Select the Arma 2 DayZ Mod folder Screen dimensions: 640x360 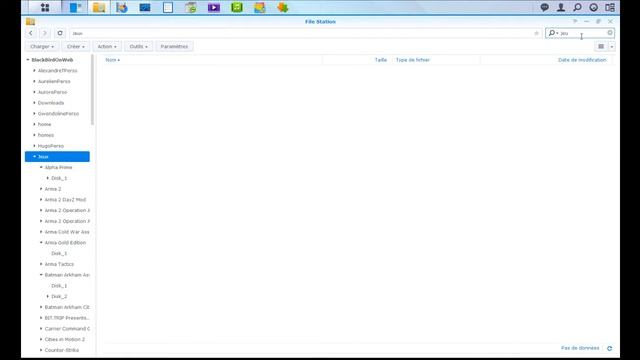[x=65, y=200]
